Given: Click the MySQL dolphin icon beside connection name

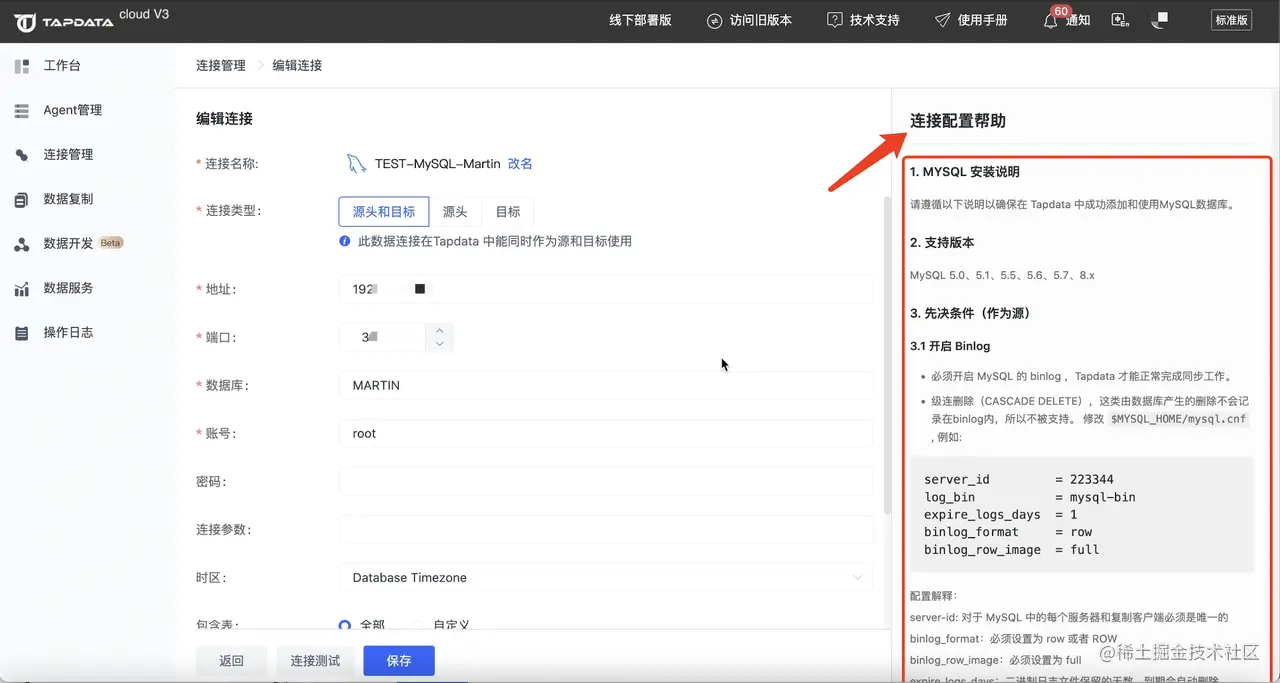Looking at the screenshot, I should click(x=356, y=164).
